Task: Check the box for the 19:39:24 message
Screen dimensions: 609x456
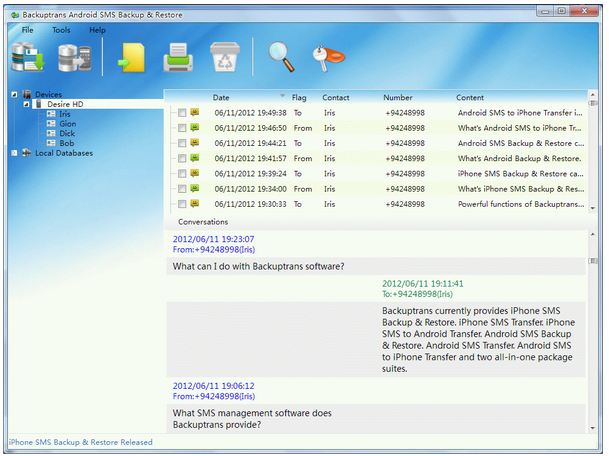Action: (x=182, y=174)
